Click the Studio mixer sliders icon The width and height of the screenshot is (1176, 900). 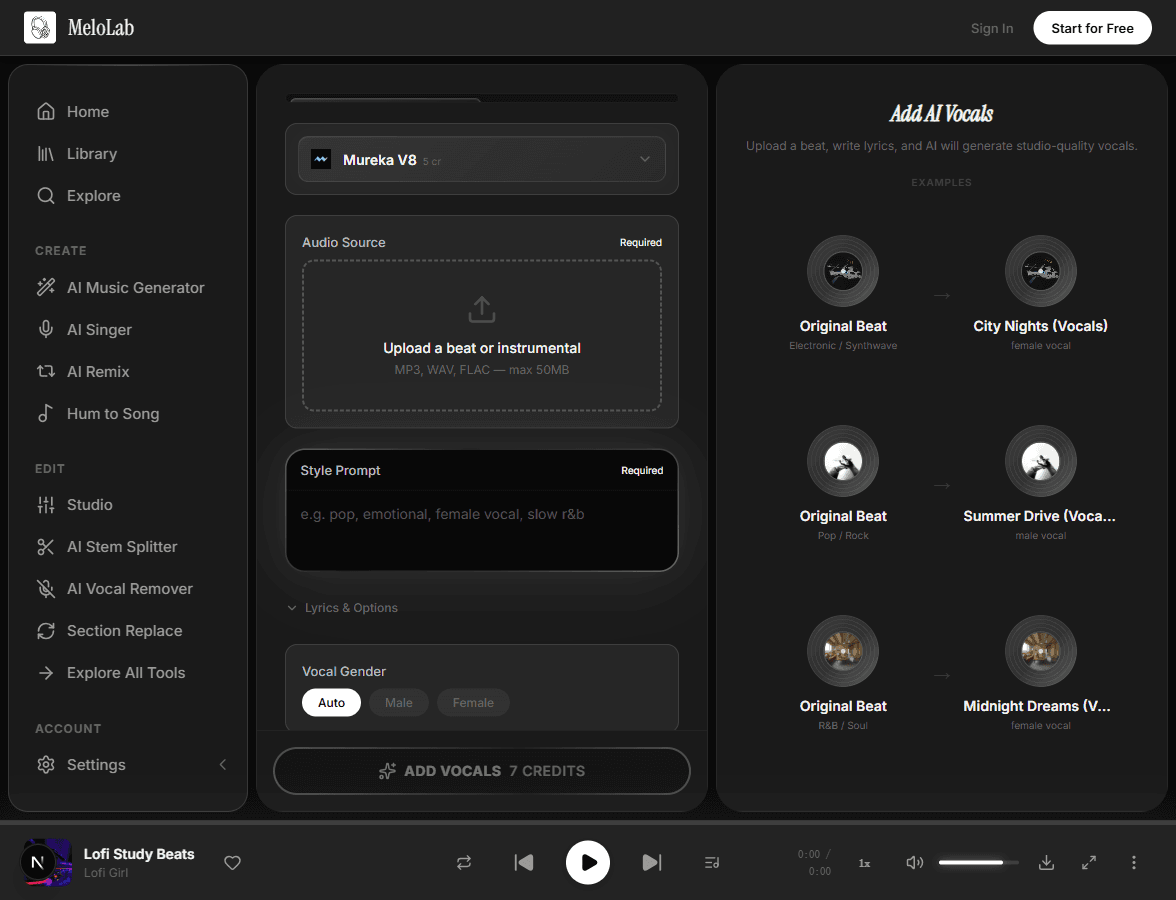pos(46,505)
